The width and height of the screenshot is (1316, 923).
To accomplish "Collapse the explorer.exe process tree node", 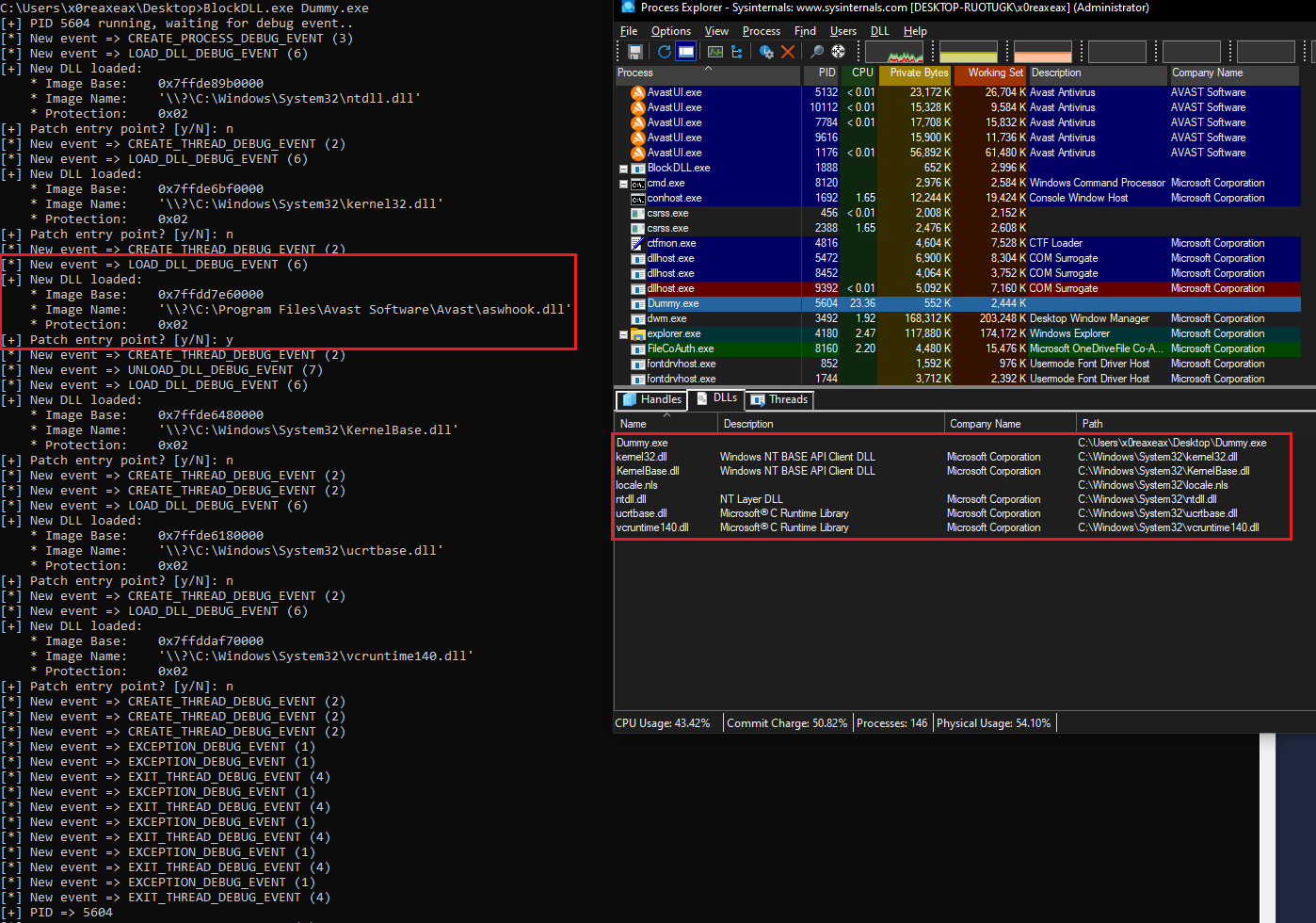I will tap(623, 334).
